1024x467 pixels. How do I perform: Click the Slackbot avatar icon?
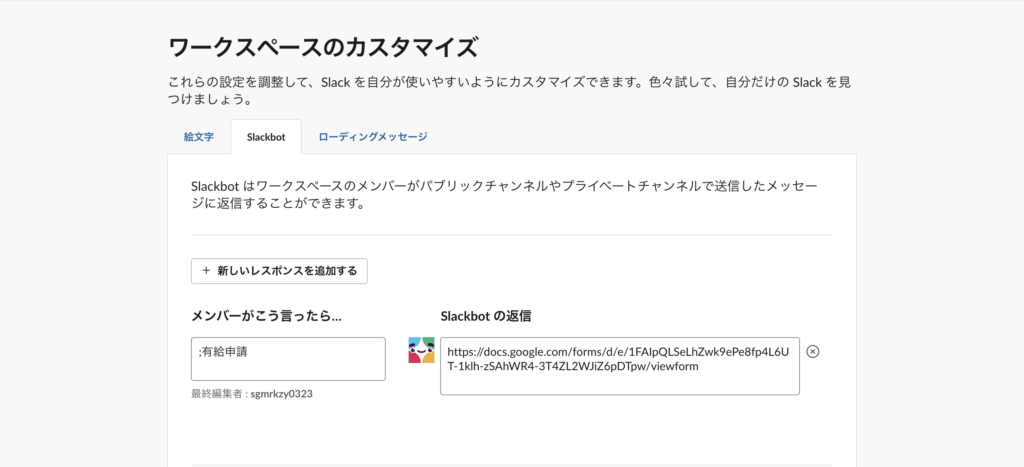[x=421, y=351]
